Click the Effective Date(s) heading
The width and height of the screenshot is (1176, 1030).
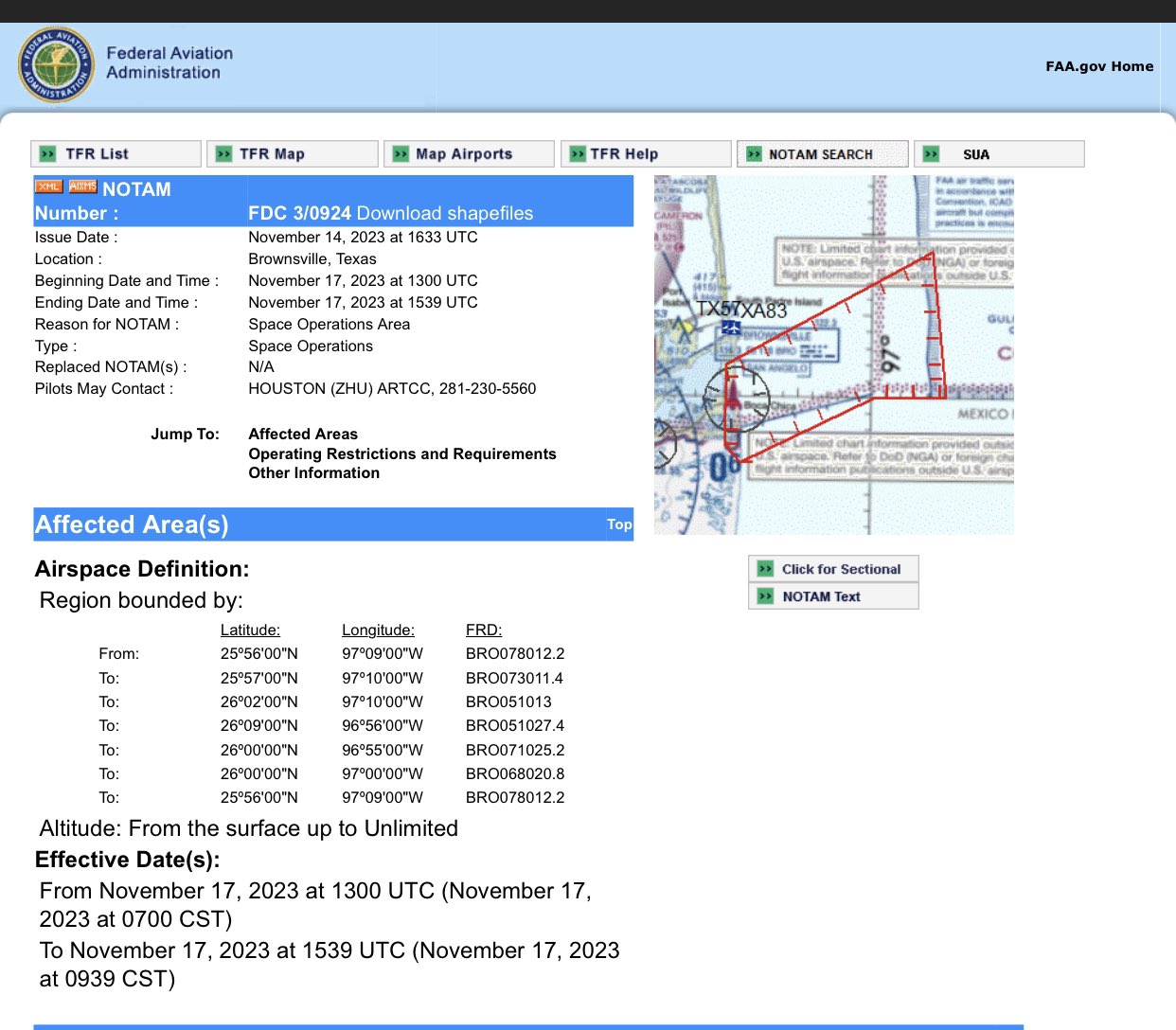128,860
